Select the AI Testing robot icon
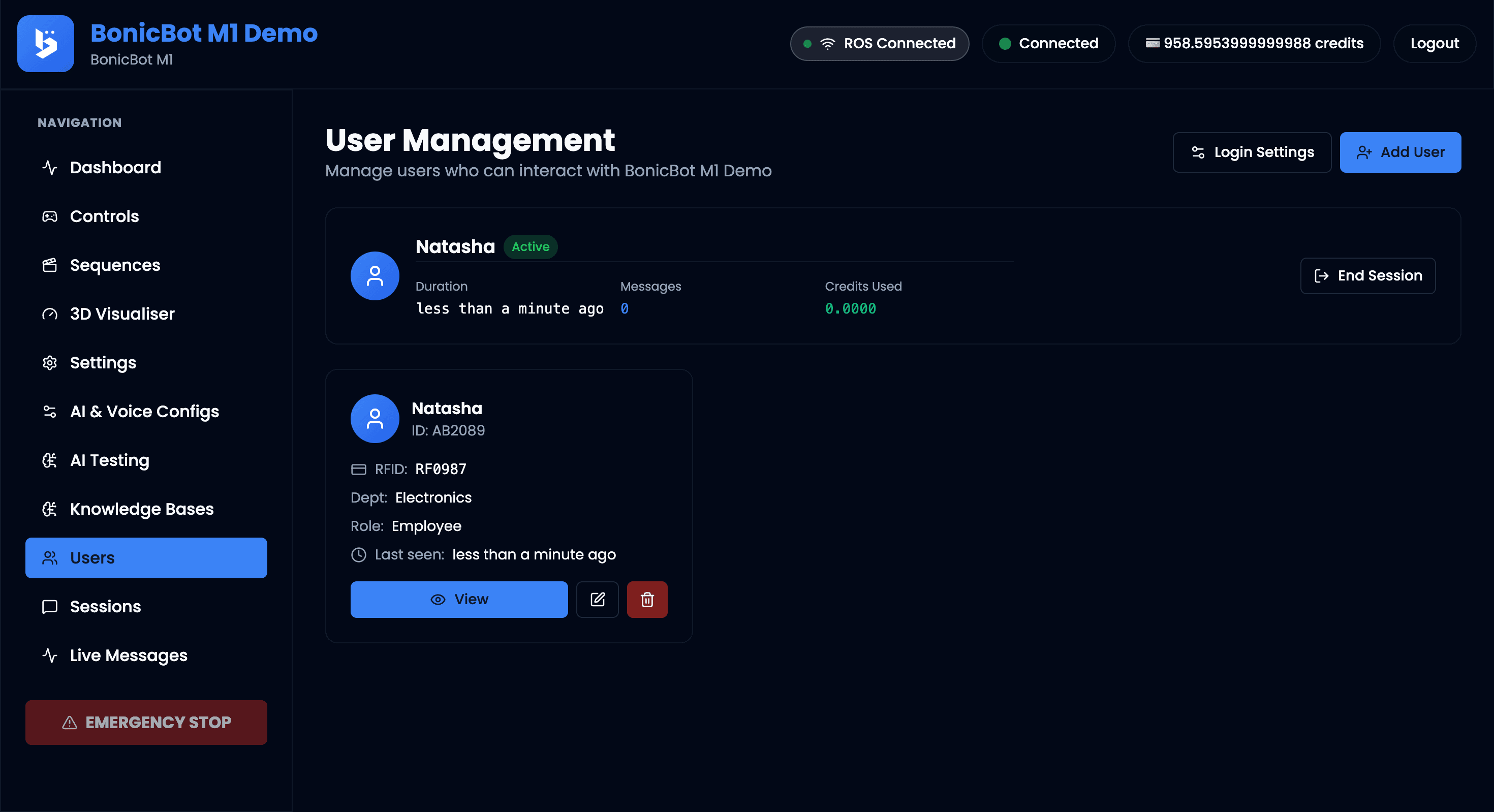The image size is (1494, 812). (50, 460)
